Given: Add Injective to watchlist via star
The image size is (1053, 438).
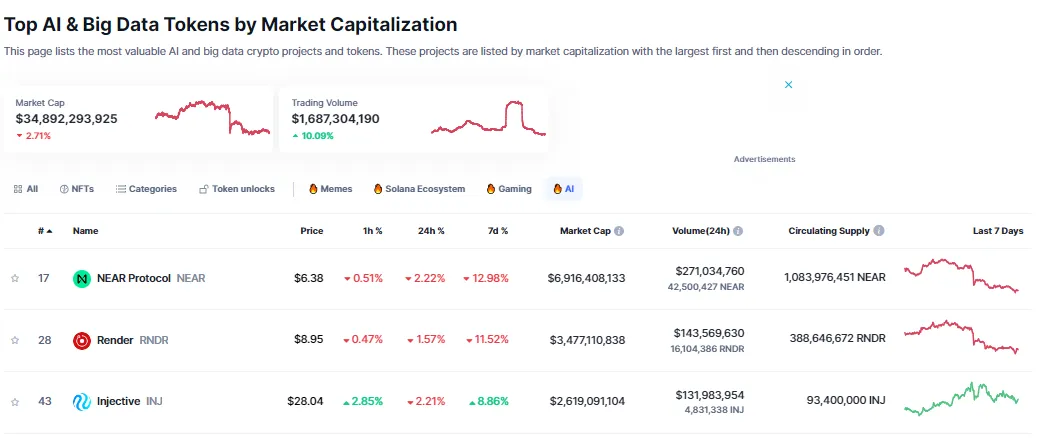Looking at the screenshot, I should [15, 402].
